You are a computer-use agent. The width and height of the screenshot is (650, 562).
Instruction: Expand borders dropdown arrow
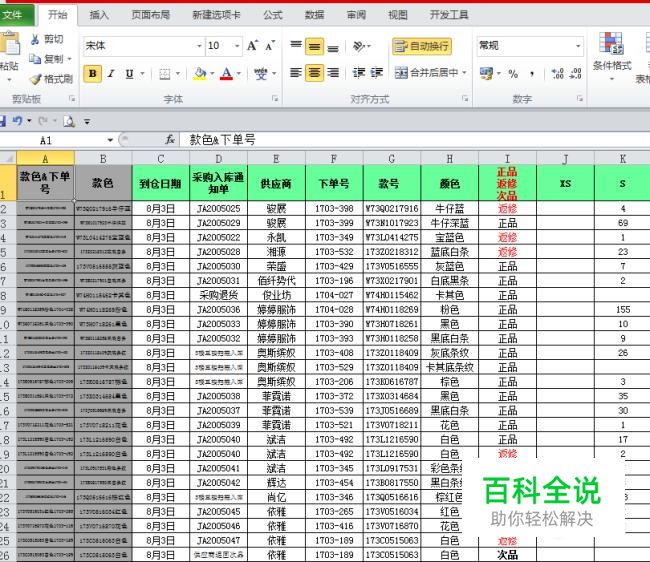178,74
